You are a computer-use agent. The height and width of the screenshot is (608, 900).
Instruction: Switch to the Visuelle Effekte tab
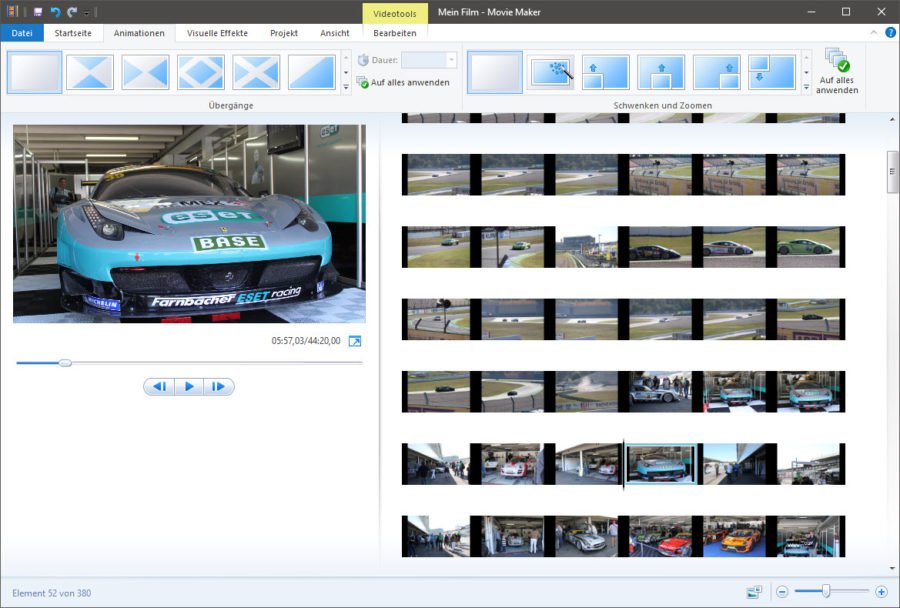(217, 33)
